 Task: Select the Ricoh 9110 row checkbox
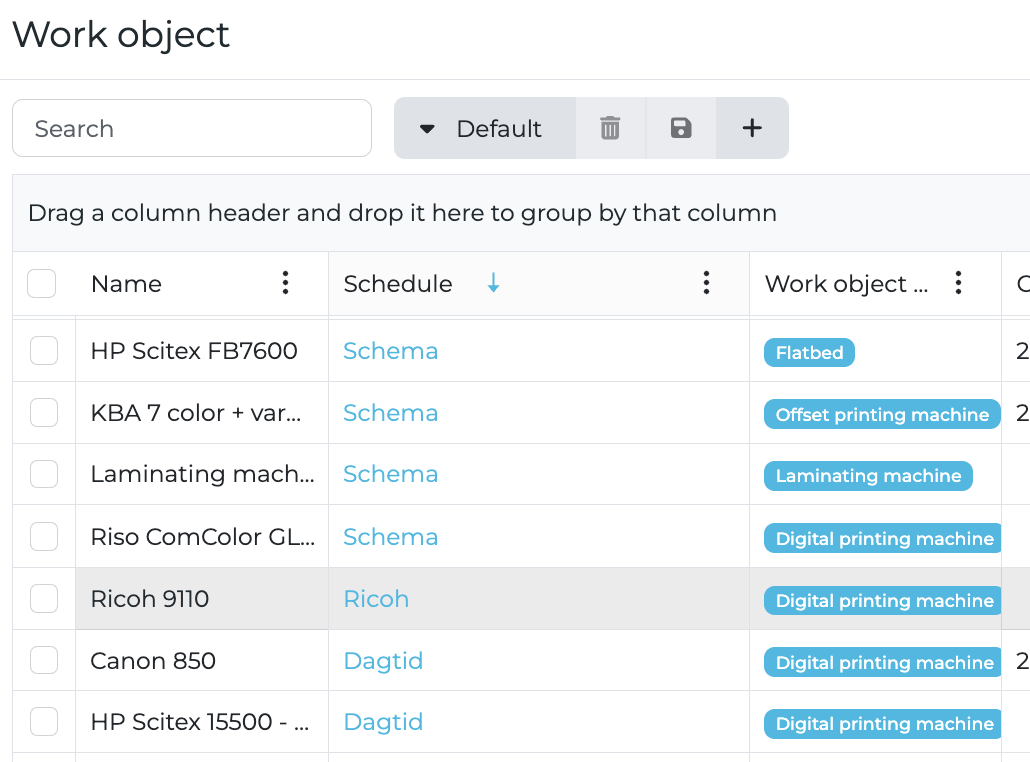tap(44, 599)
